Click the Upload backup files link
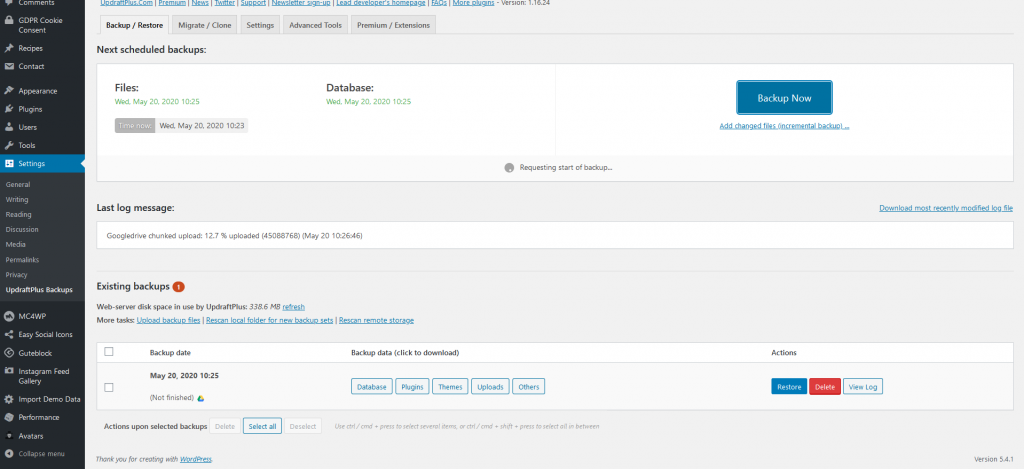This screenshot has height=469, width=1024. pyautogui.click(x=168, y=321)
